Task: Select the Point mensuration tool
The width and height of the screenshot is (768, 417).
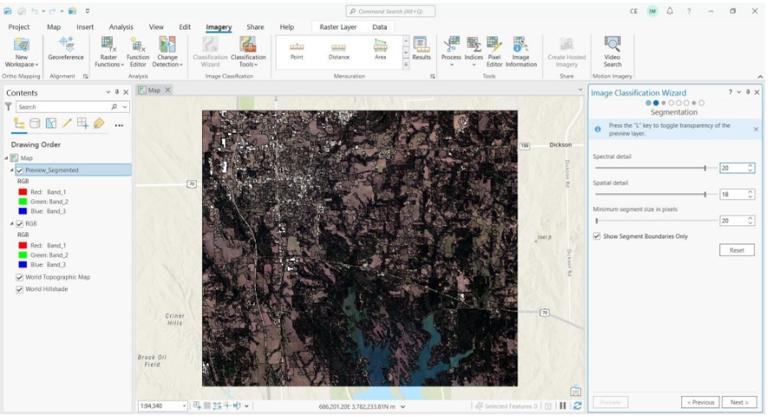Action: (x=297, y=50)
